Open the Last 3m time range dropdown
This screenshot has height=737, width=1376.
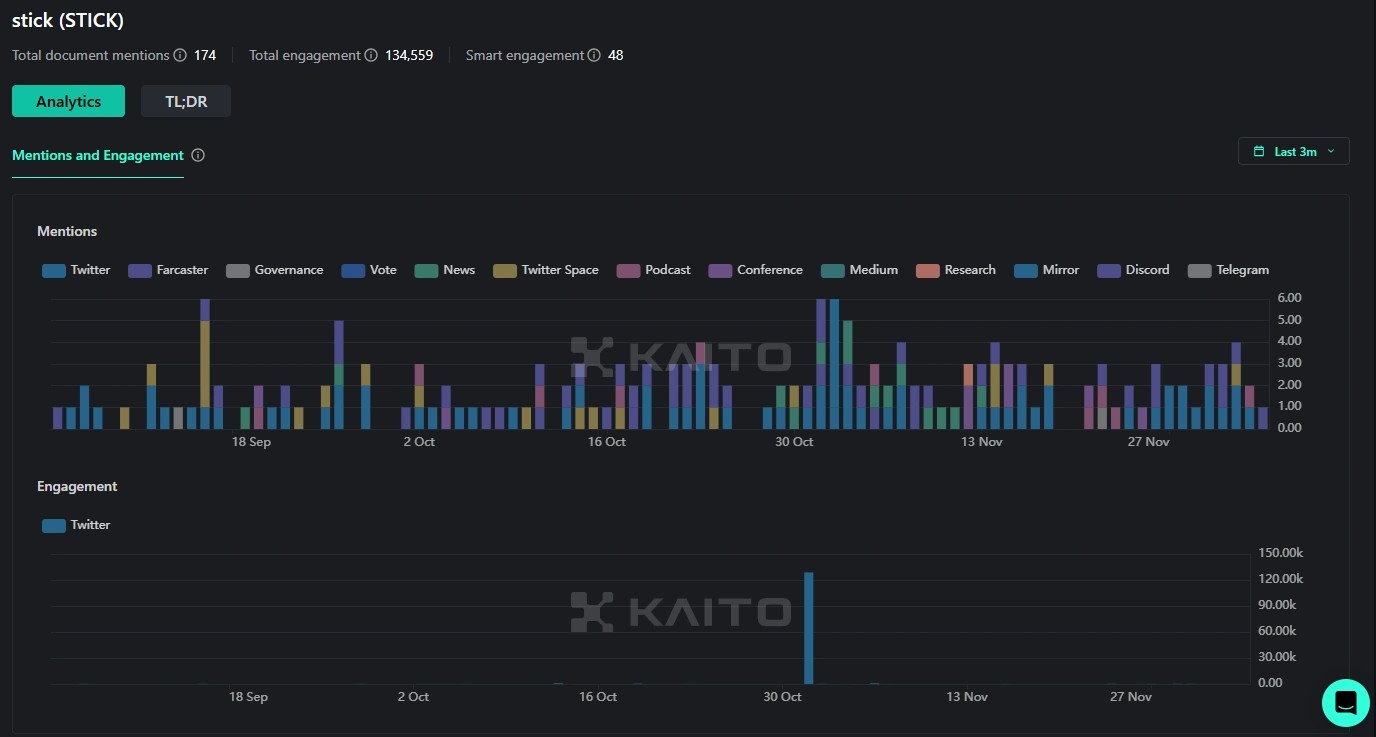click(x=1294, y=152)
